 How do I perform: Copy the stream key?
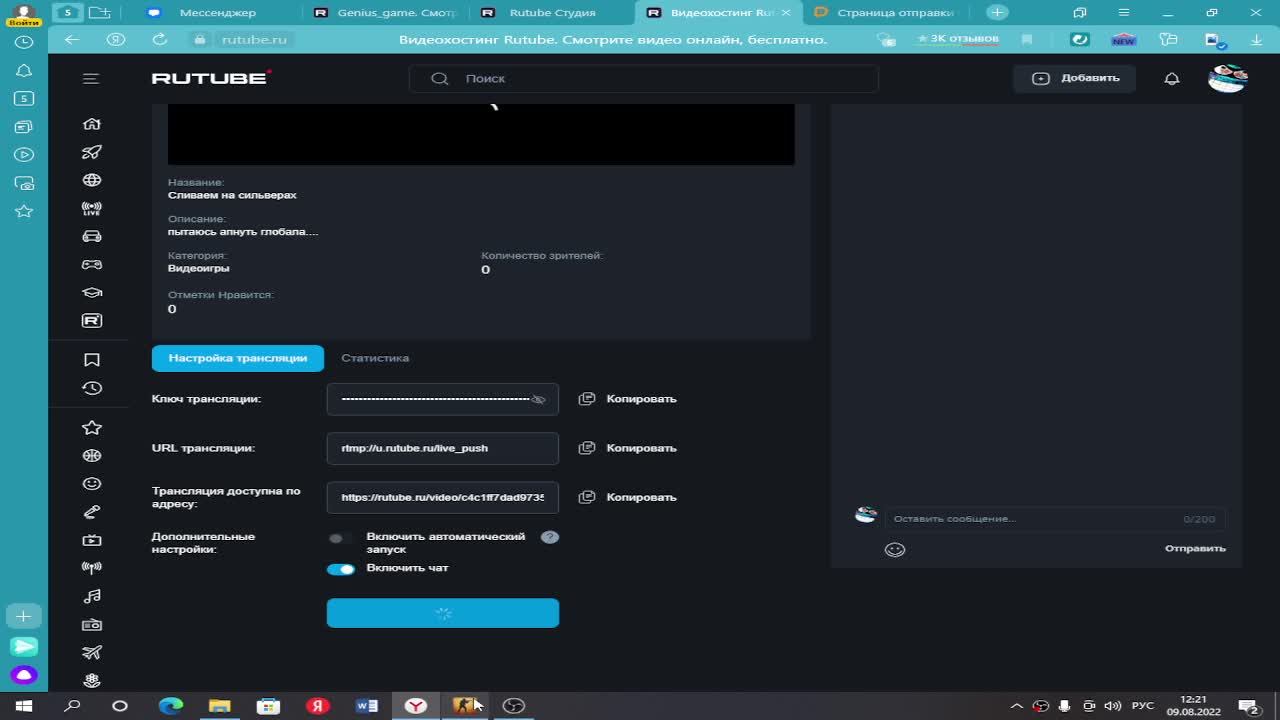click(628, 399)
